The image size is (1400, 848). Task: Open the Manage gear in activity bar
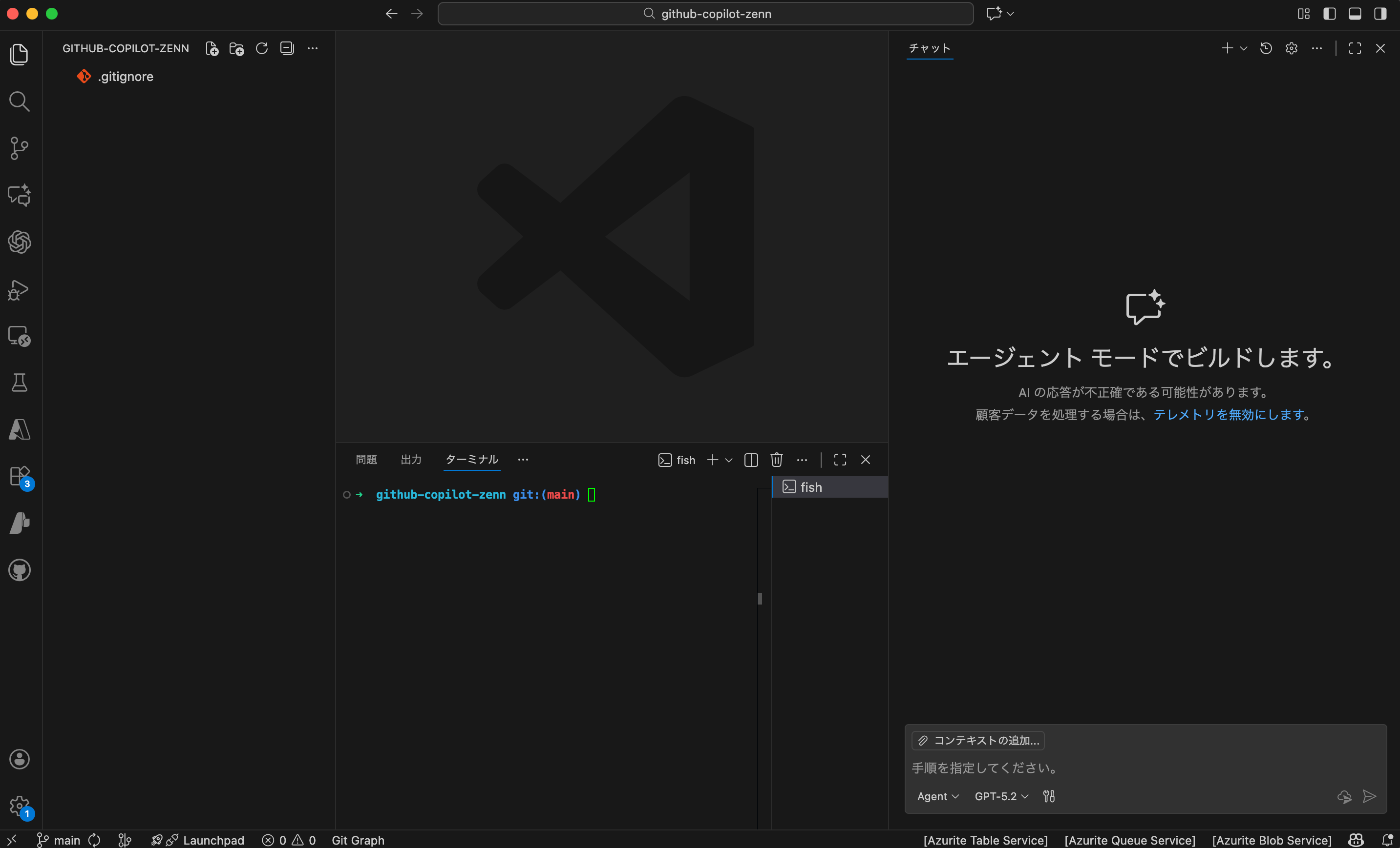point(19,806)
